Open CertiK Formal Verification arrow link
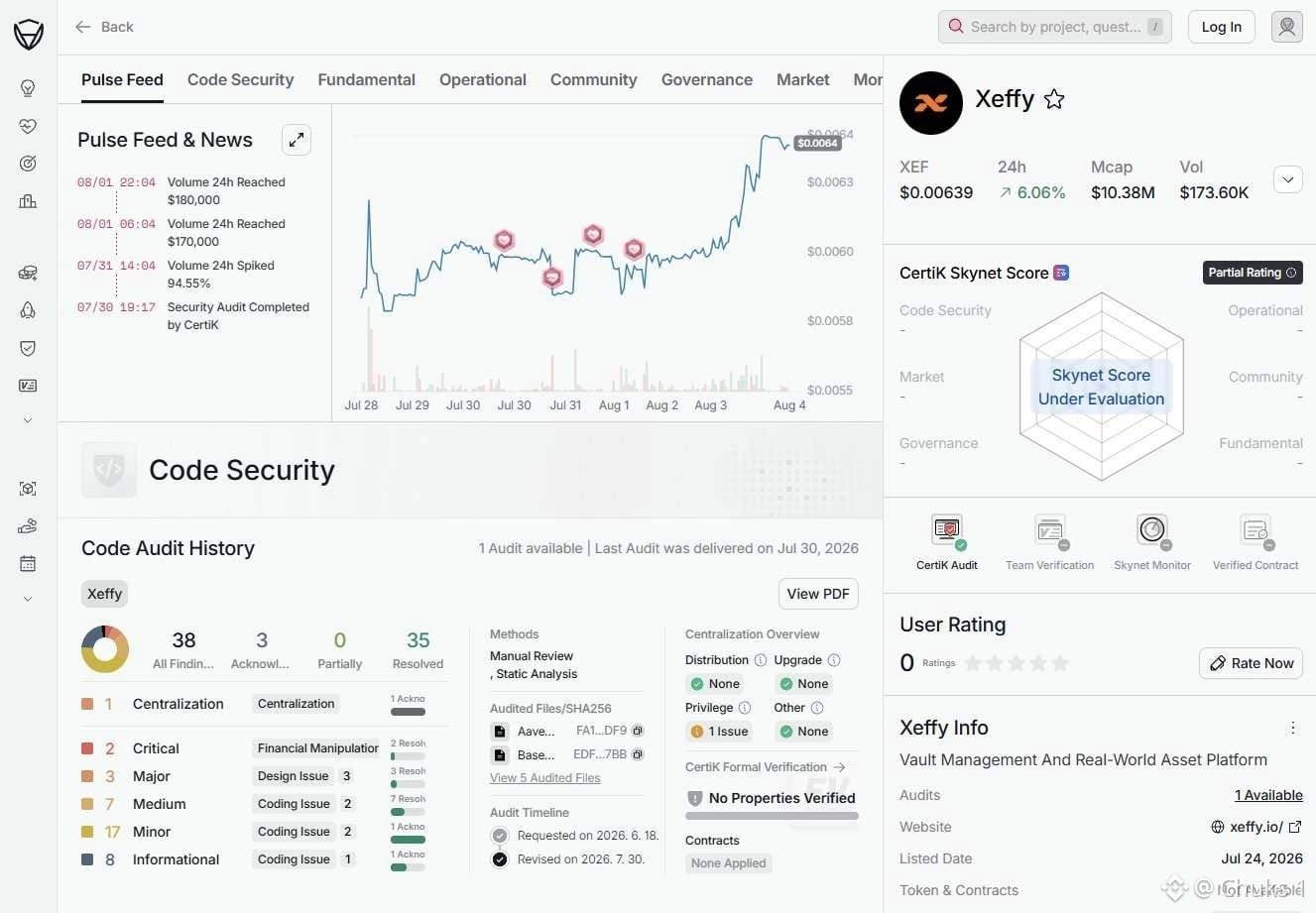Viewport: 1316px width, 913px height. pos(839,767)
